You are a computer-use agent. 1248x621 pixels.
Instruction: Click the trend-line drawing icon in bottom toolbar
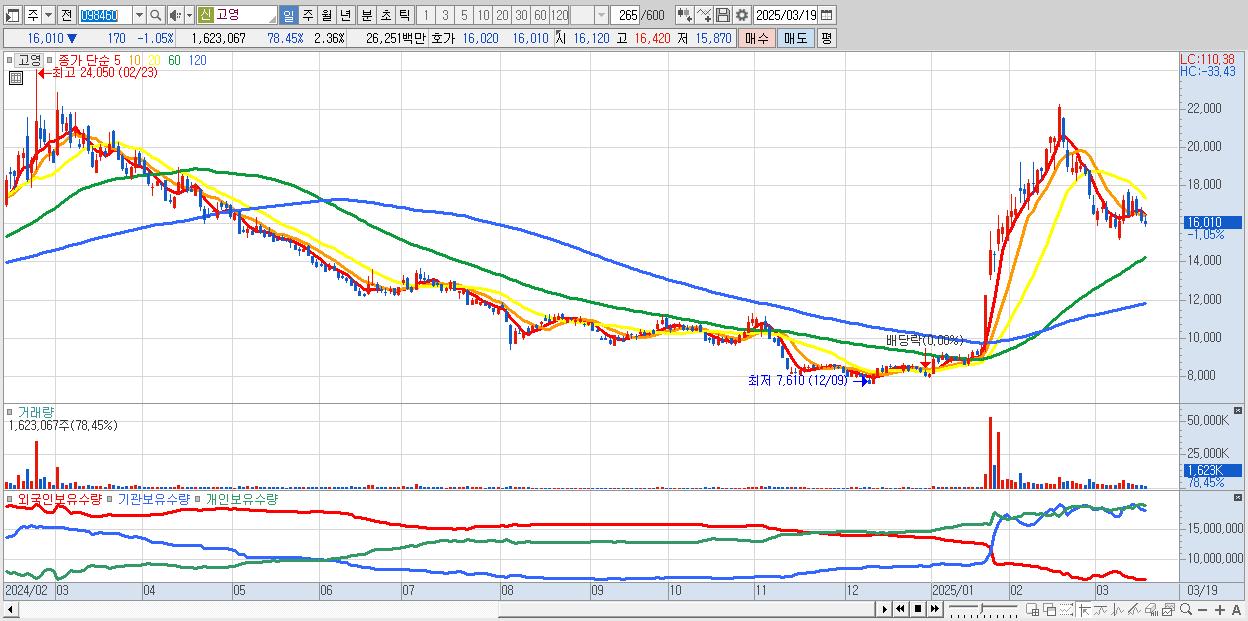[x=1102, y=610]
